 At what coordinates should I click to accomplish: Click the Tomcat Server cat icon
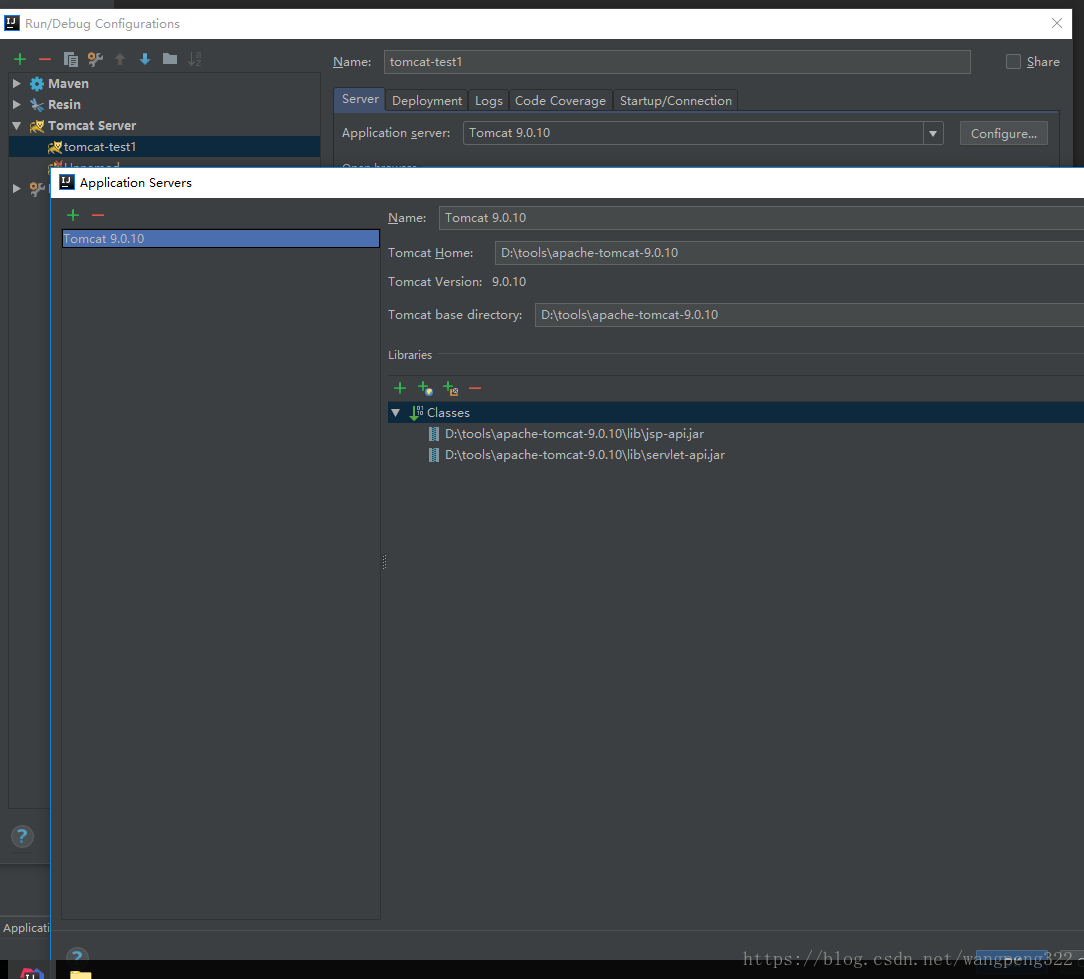(x=37, y=126)
